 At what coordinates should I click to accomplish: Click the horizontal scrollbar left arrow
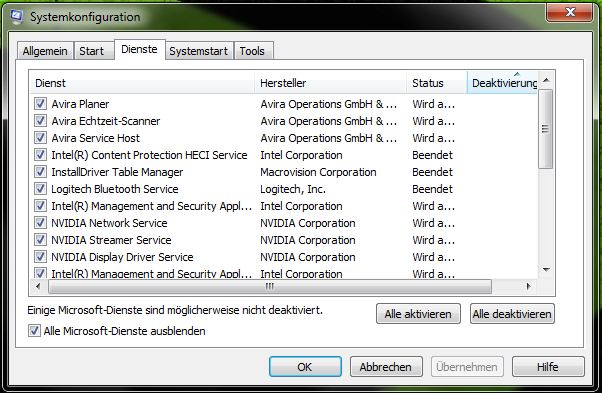[38, 286]
